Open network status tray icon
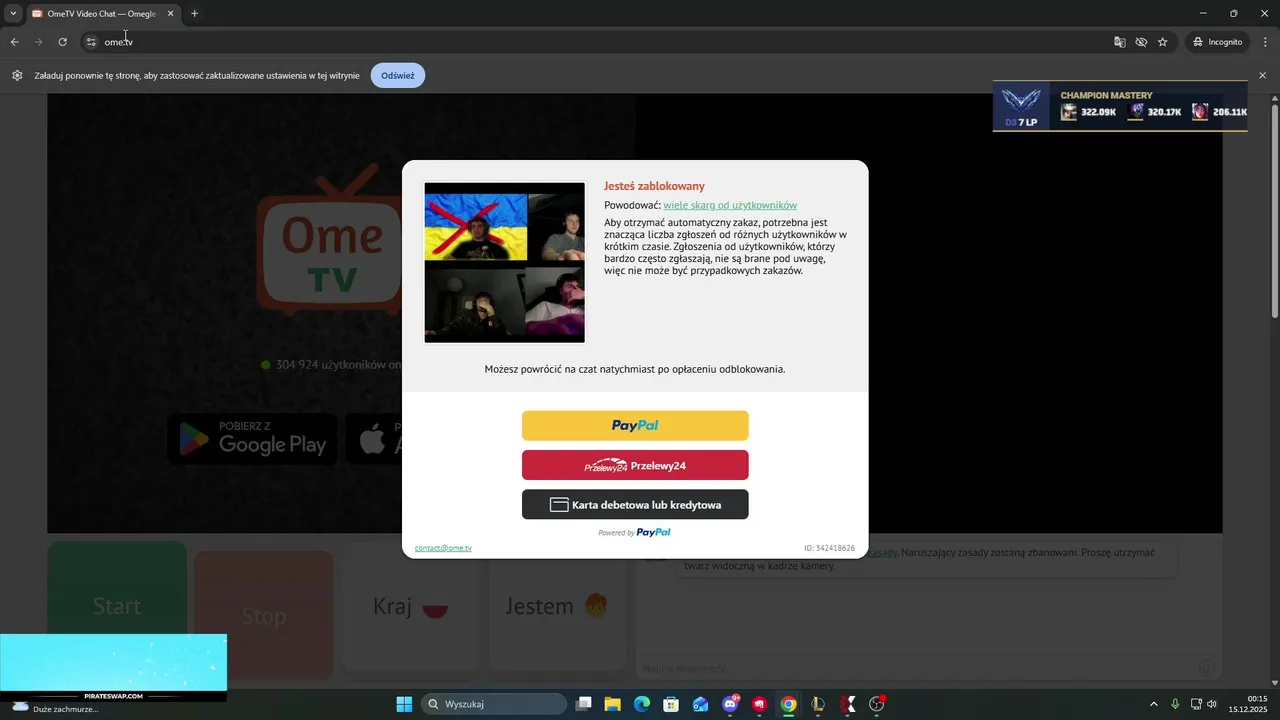 click(x=1196, y=704)
